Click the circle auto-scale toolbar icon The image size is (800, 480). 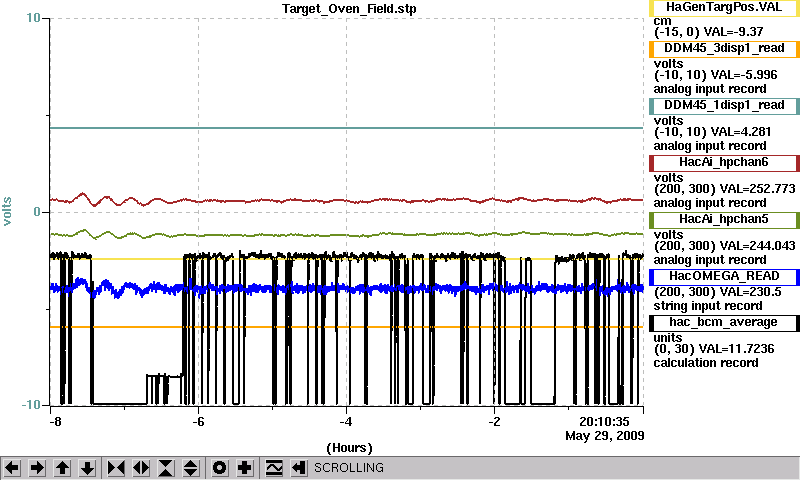tap(219, 468)
